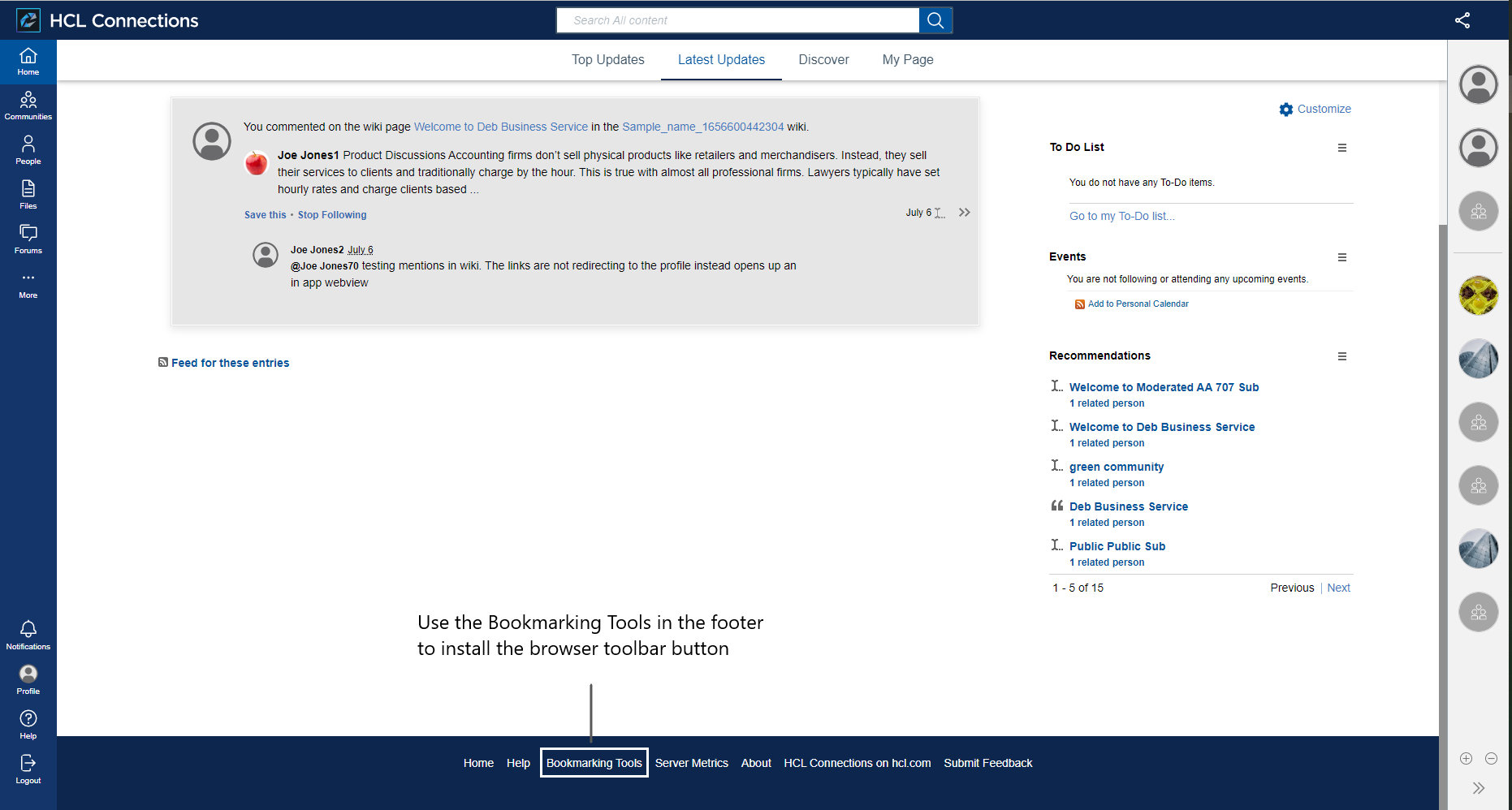Click the search magnifier icon

coord(935,19)
